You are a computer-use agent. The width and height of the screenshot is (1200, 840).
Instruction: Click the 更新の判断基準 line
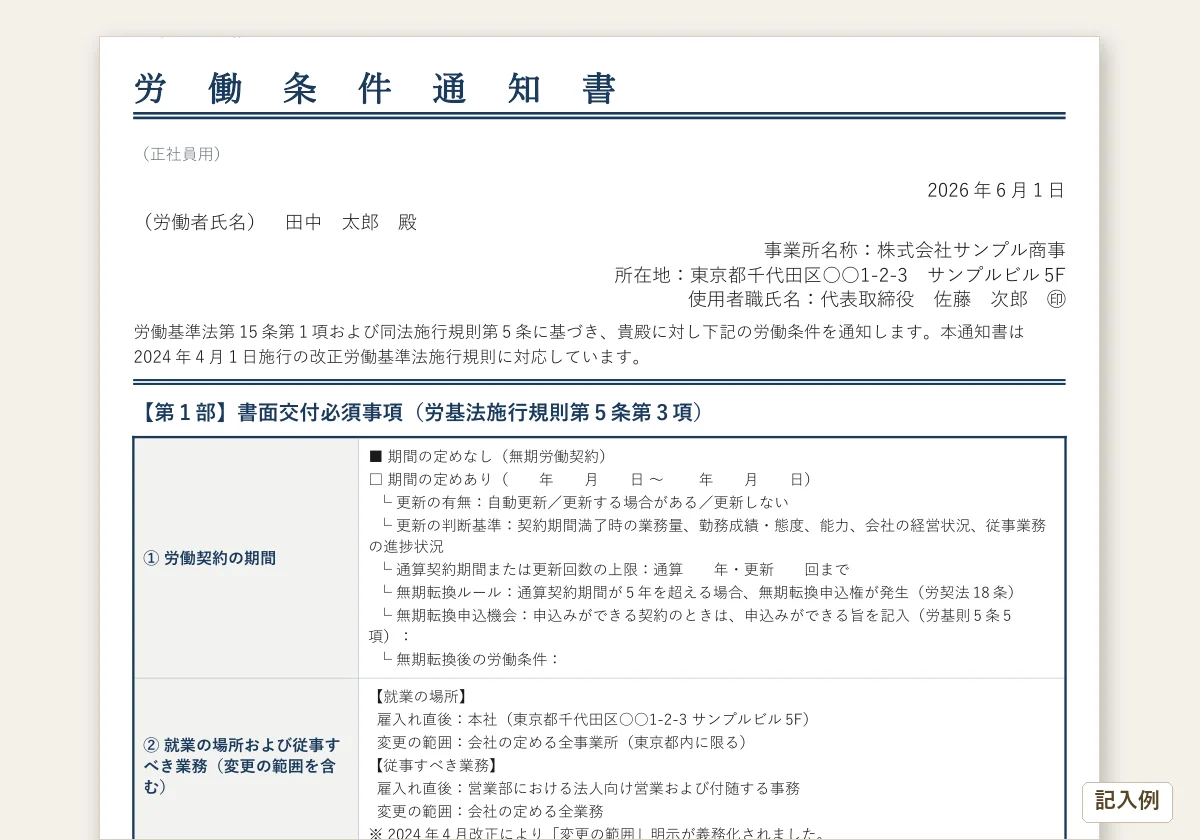(708, 536)
